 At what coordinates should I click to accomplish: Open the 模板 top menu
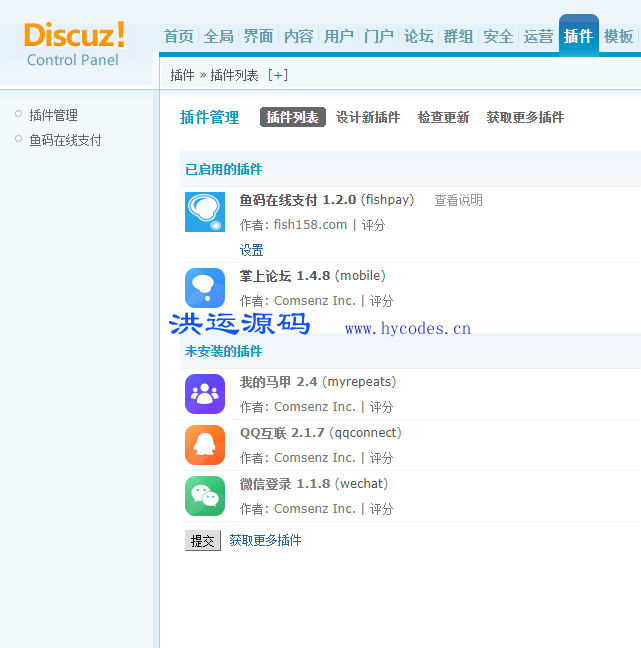point(618,36)
